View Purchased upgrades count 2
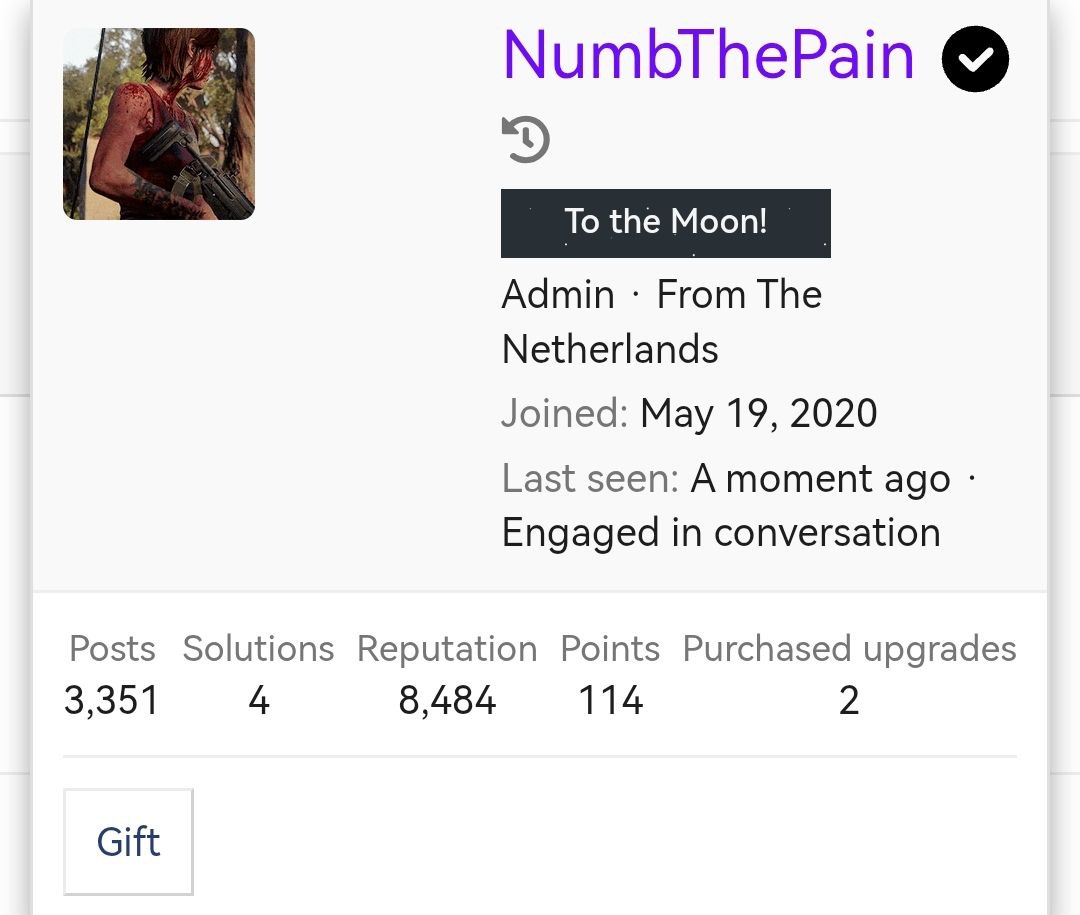Viewport: 1080px width, 915px height. click(x=849, y=701)
